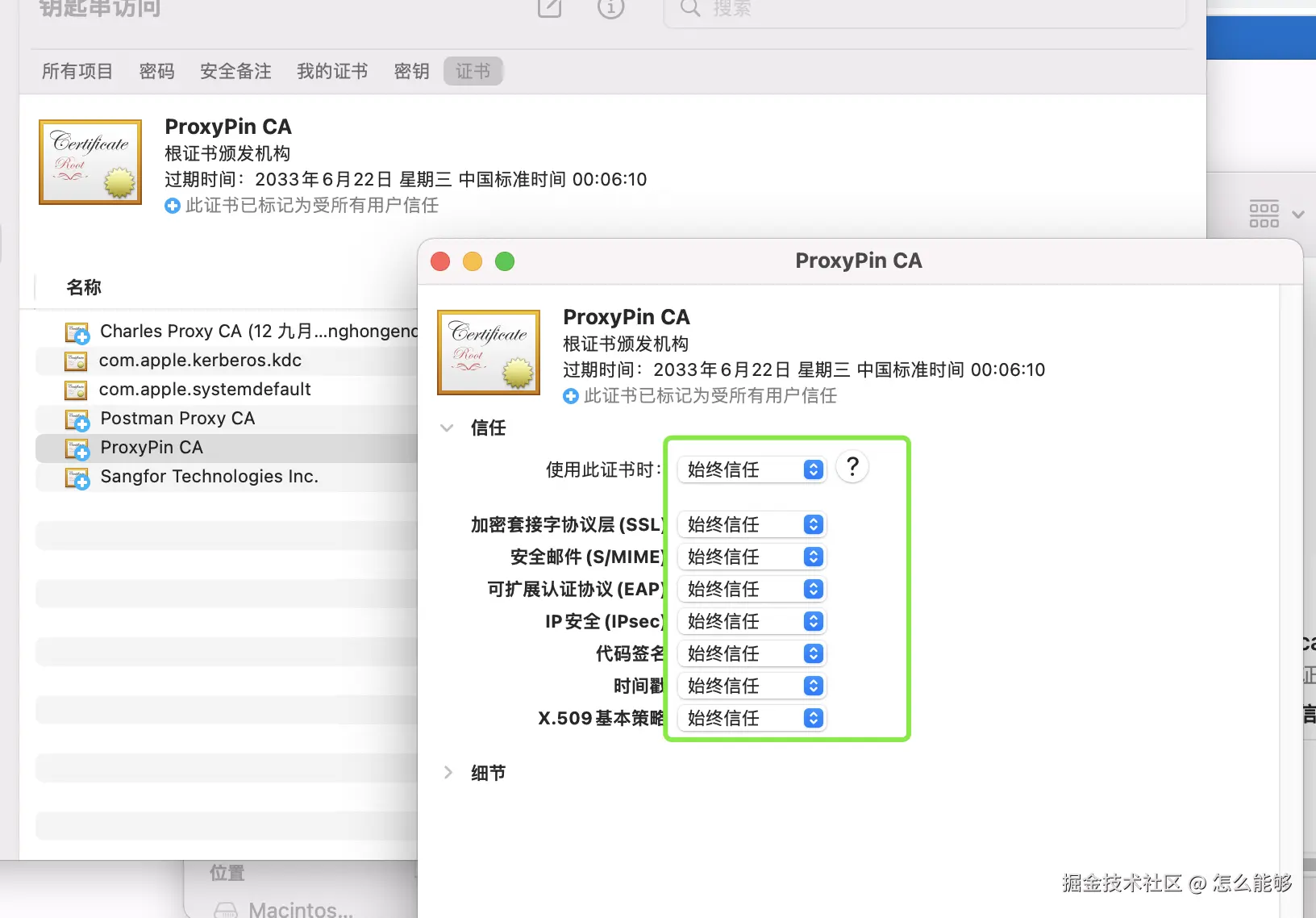Click the ProxyPin CA list certificate icon

(x=77, y=449)
